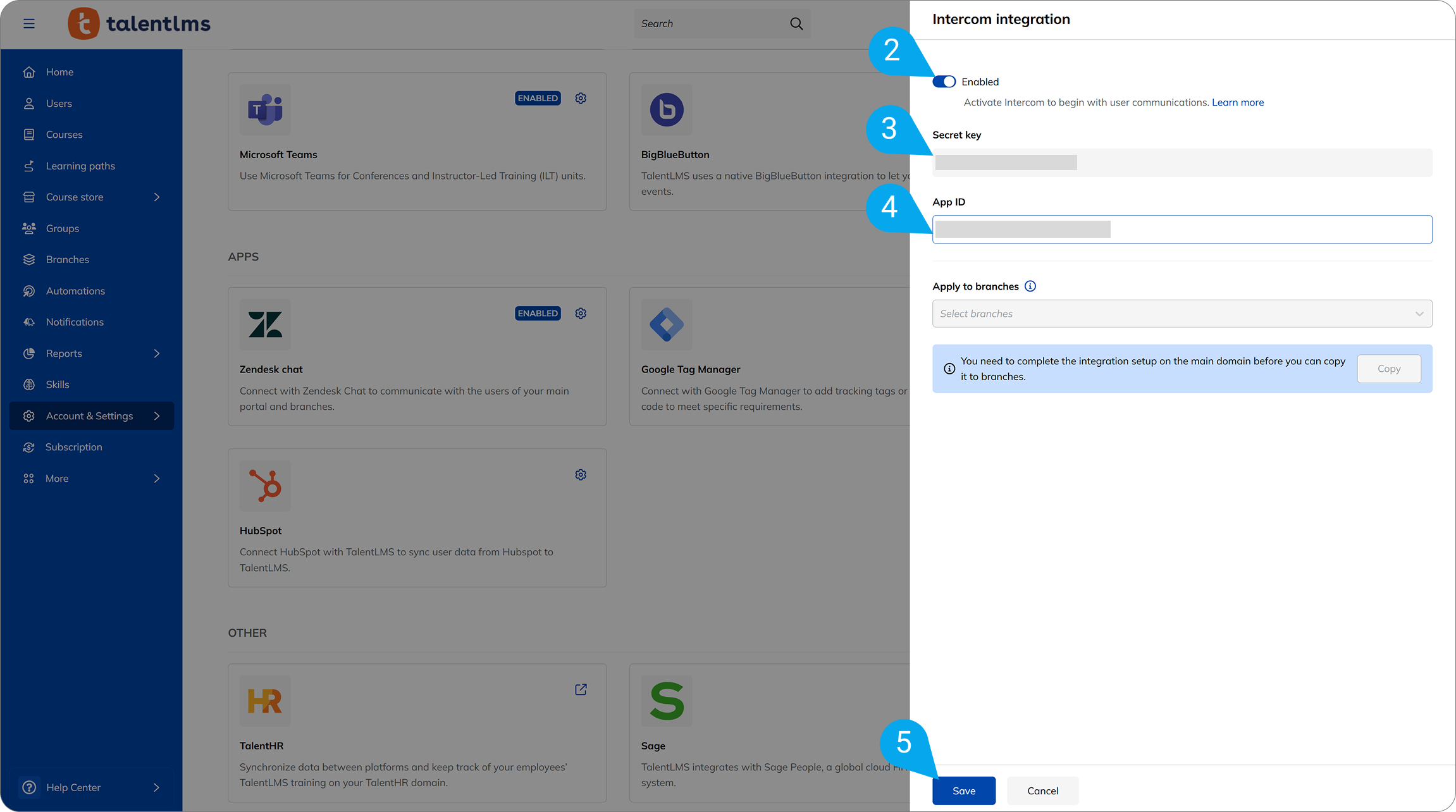This screenshot has width=1456, height=812.
Task: Expand the Reports submenu arrow
Action: [x=157, y=354]
